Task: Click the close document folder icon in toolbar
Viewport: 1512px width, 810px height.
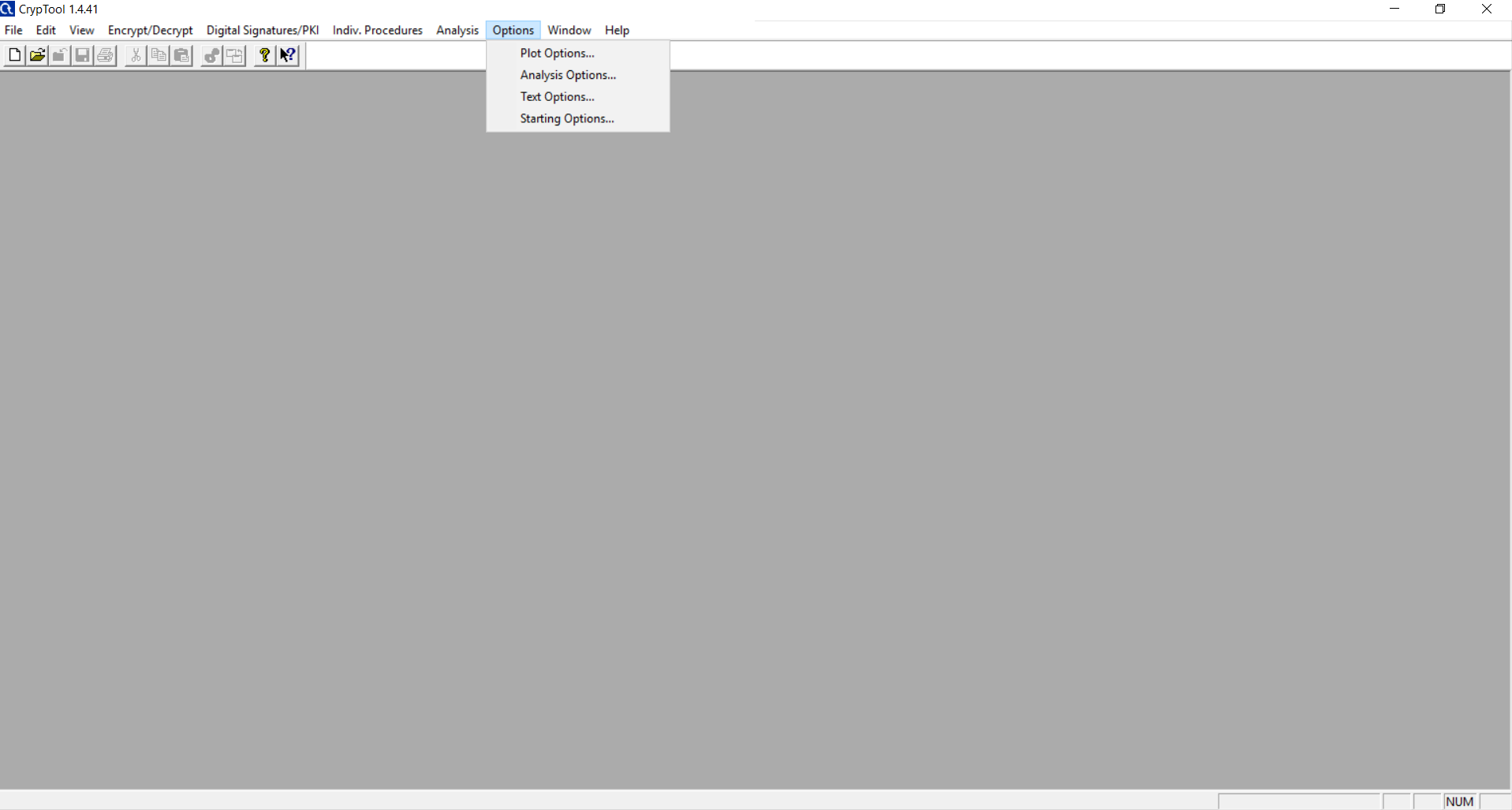Action: coord(59,55)
